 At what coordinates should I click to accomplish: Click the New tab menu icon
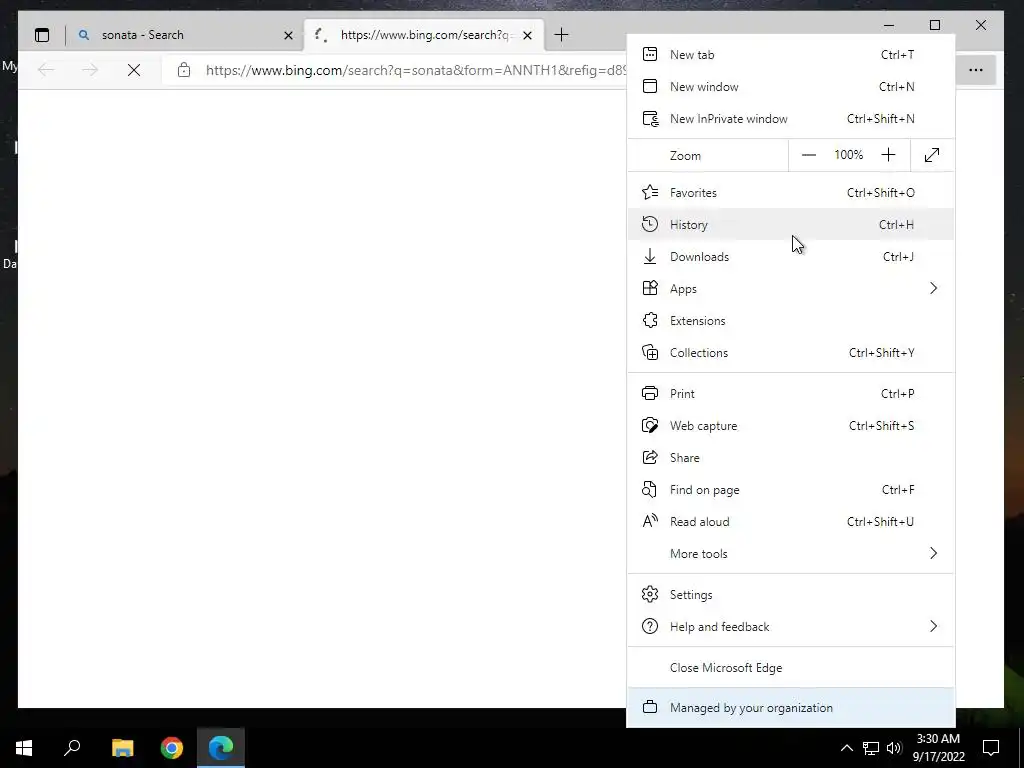pos(650,54)
